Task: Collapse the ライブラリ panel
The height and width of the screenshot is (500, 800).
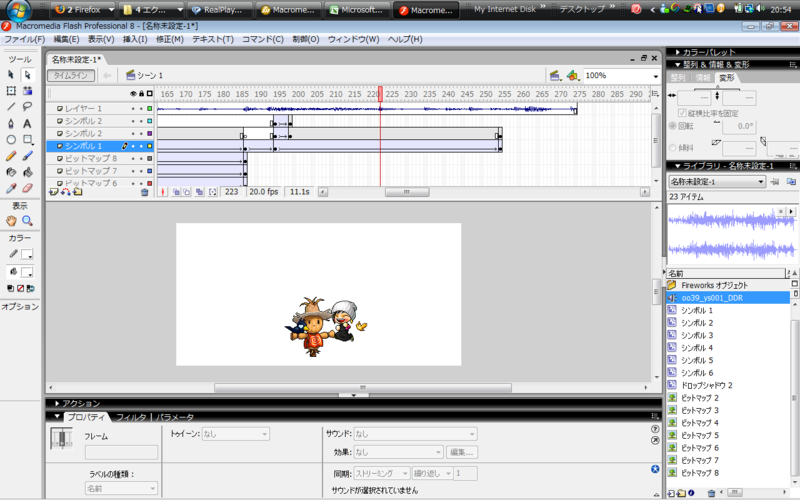Action: coord(678,166)
